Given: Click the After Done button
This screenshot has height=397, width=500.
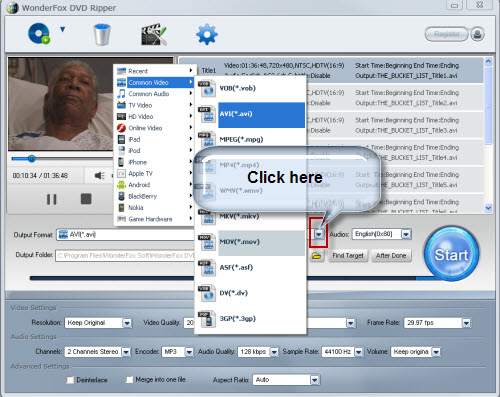Looking at the screenshot, I should (391, 256).
